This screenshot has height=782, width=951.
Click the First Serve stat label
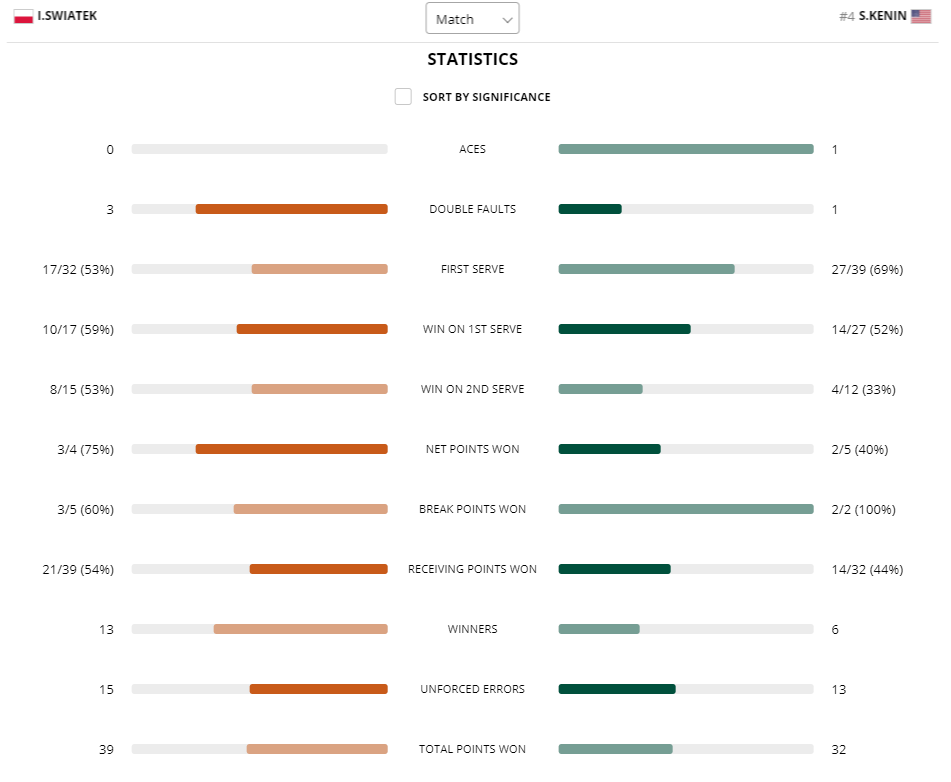tap(472, 269)
